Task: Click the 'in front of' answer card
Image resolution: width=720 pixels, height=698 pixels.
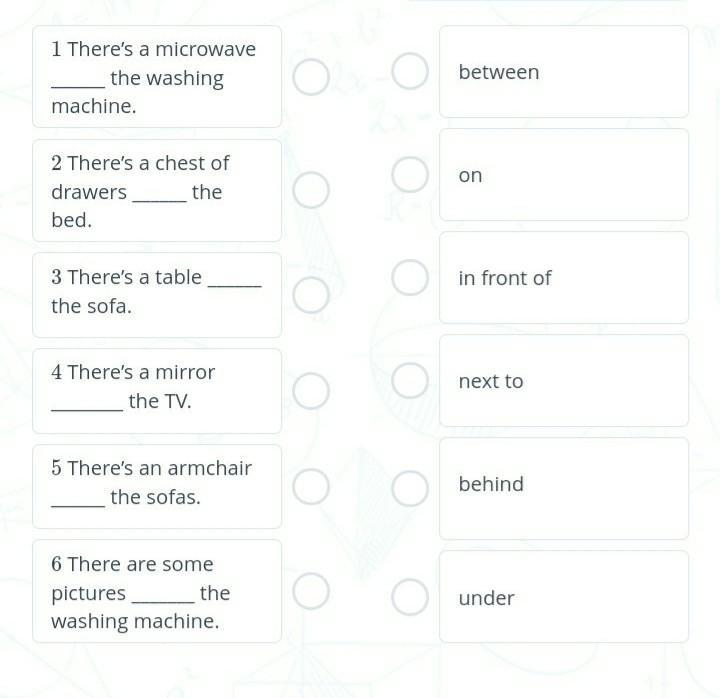Action: tap(563, 278)
